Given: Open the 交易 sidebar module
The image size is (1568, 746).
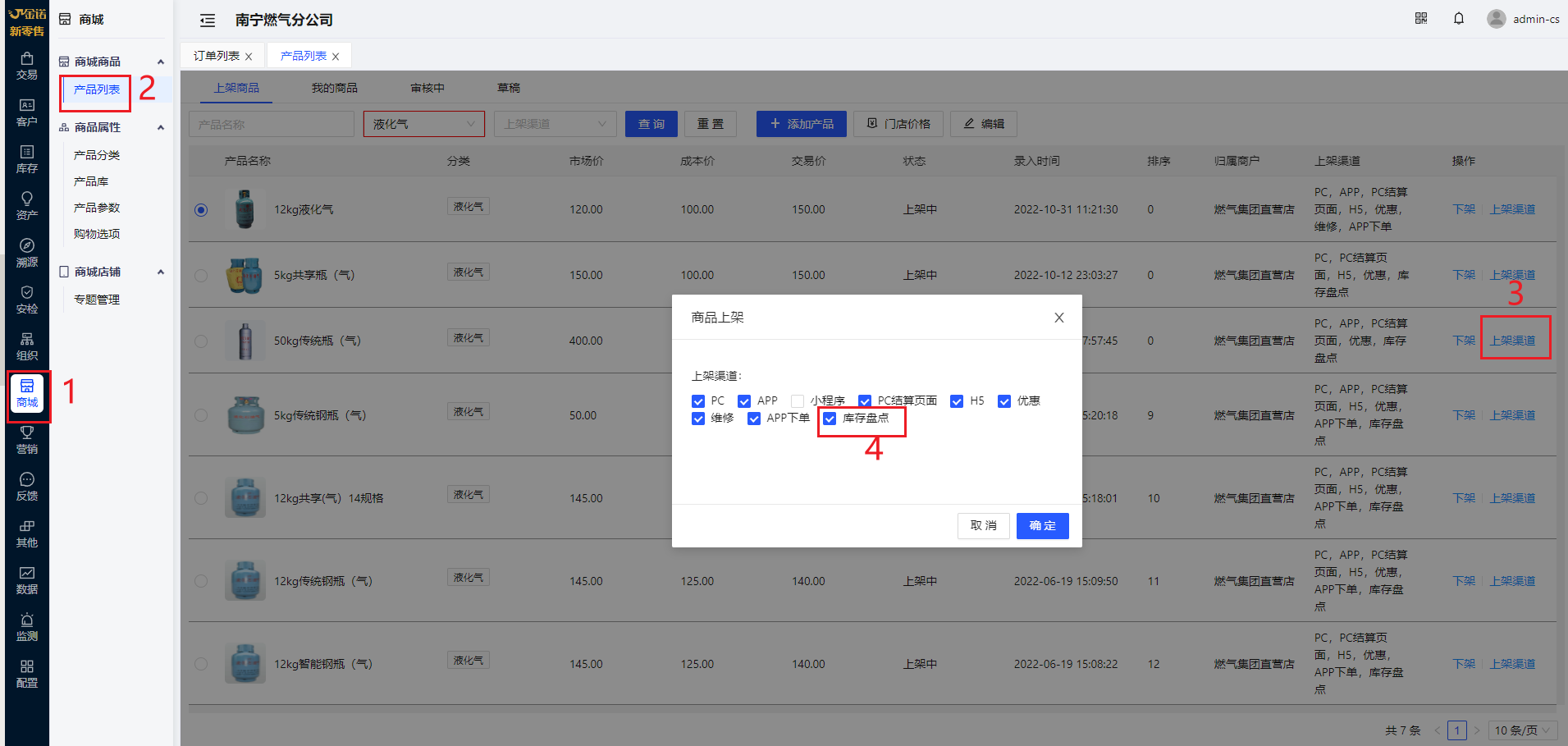Looking at the screenshot, I should tap(27, 66).
